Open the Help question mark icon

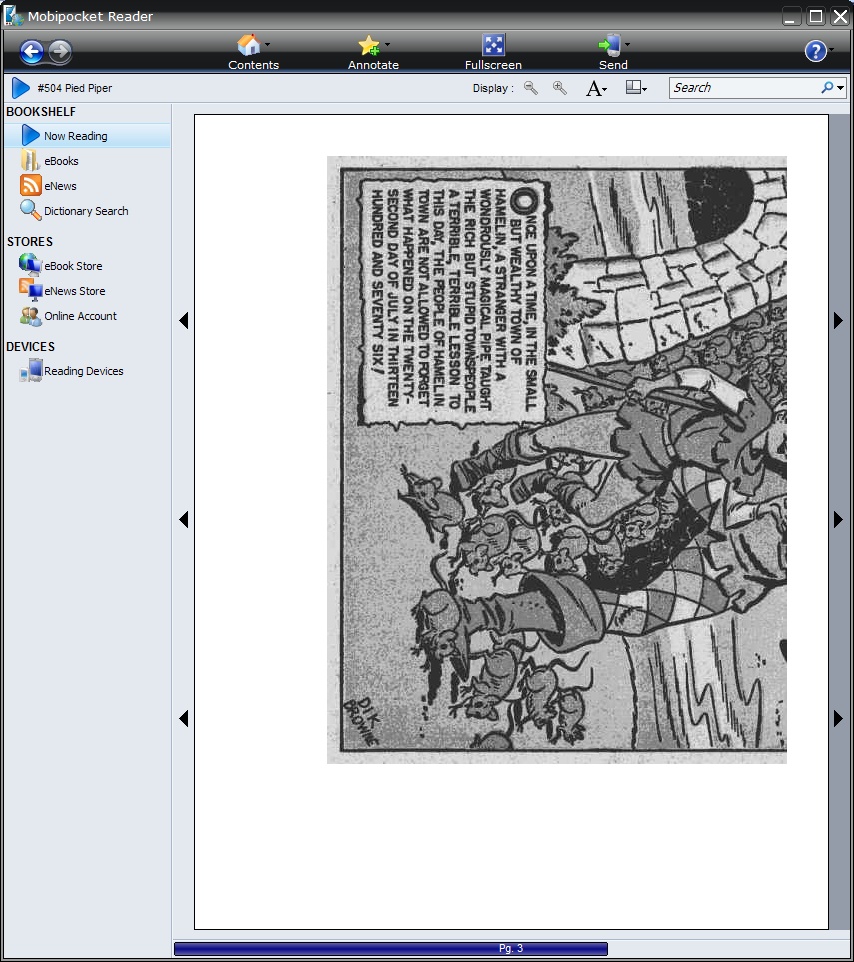pos(816,51)
